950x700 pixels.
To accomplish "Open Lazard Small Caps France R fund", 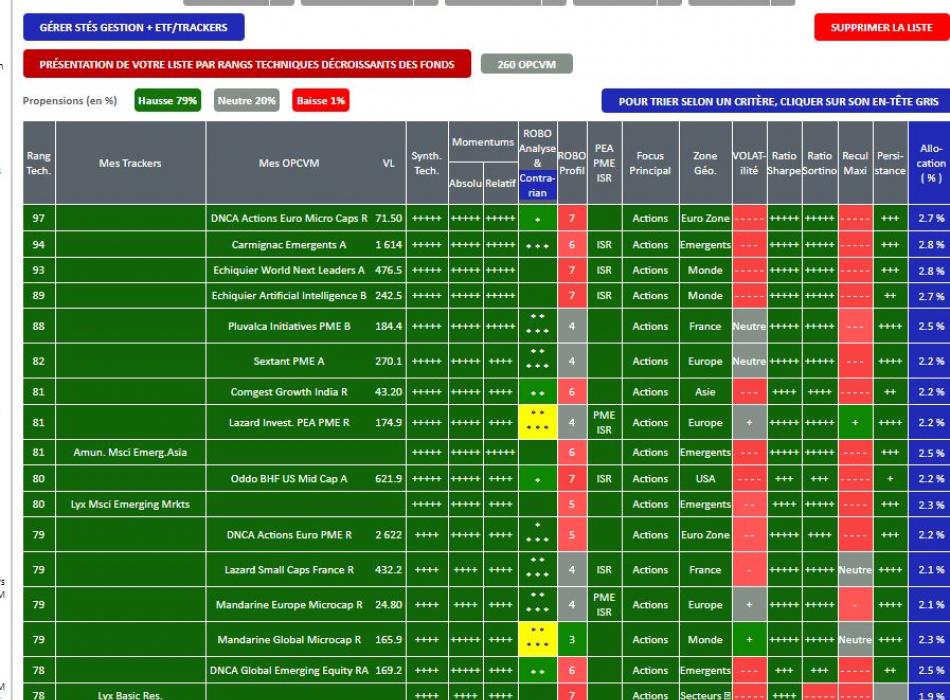I will pos(289,570).
